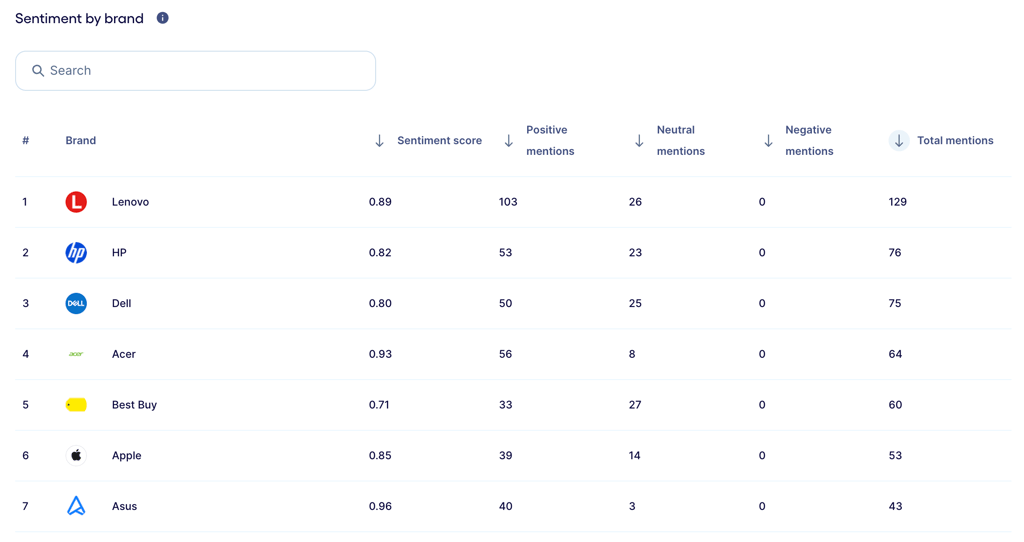Click the # column header

tap(25, 140)
